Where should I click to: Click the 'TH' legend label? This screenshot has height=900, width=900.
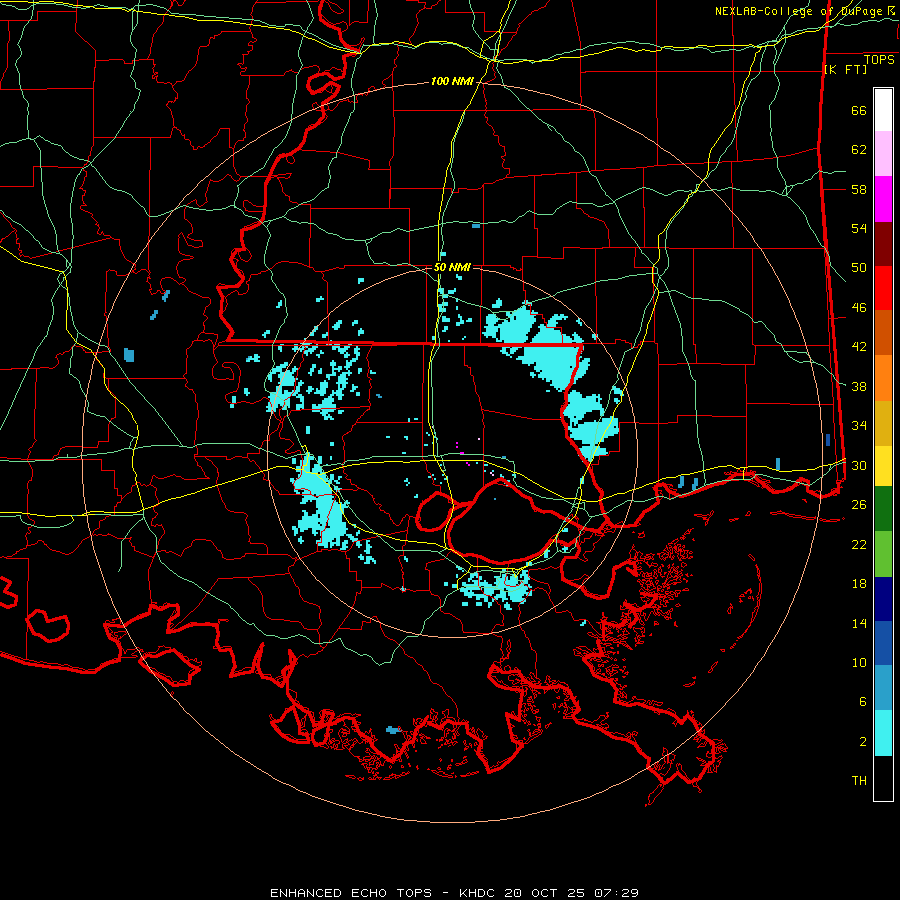point(859,780)
